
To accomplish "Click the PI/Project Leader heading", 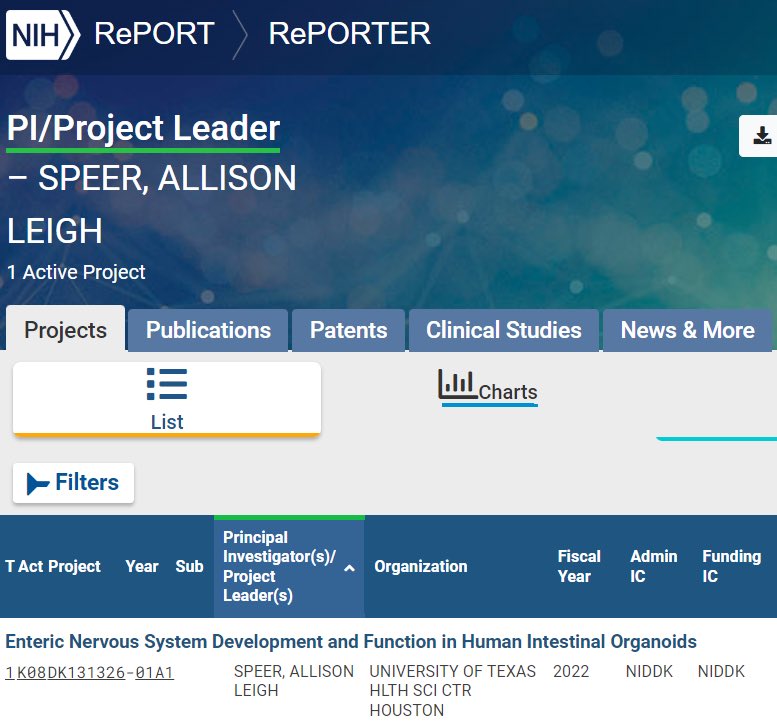I will click(x=143, y=128).
